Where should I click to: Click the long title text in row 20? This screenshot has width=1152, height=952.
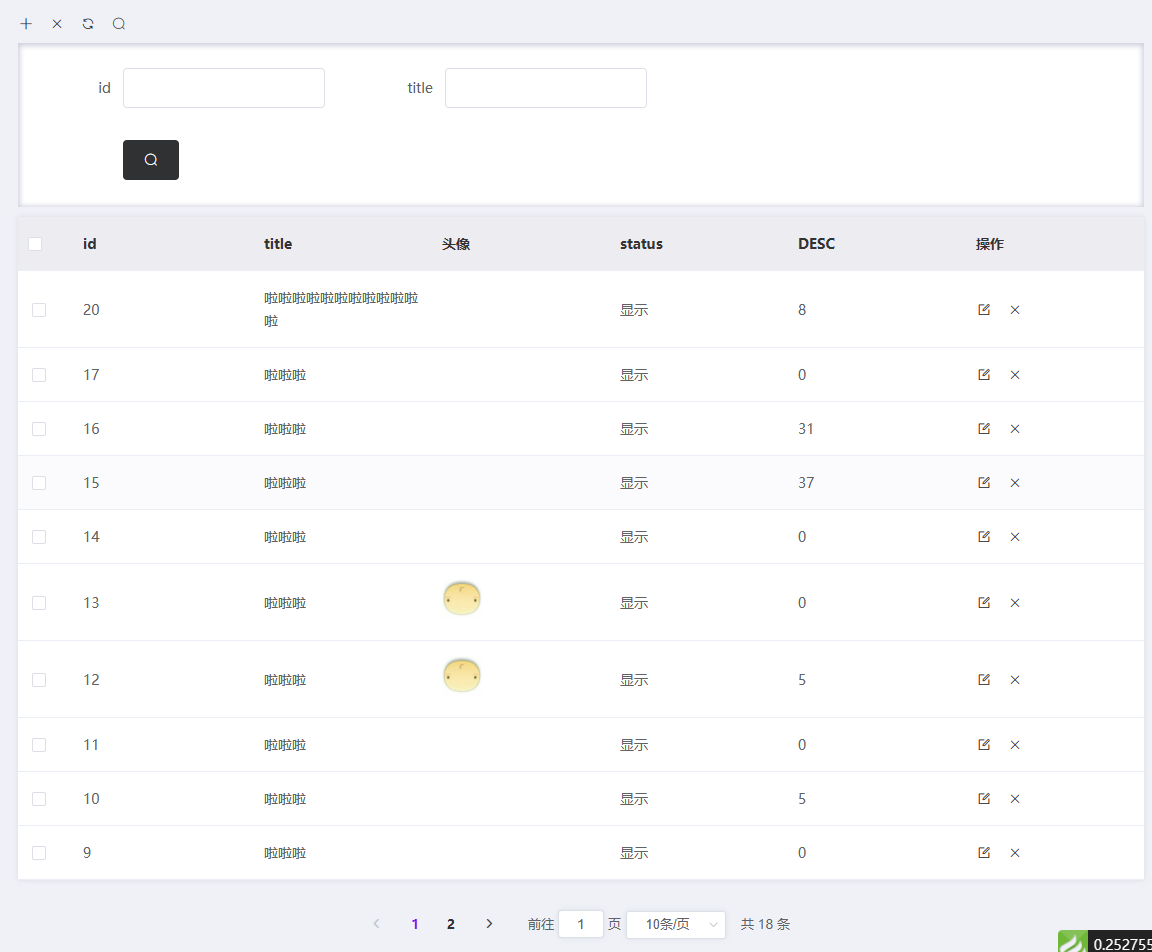point(341,309)
